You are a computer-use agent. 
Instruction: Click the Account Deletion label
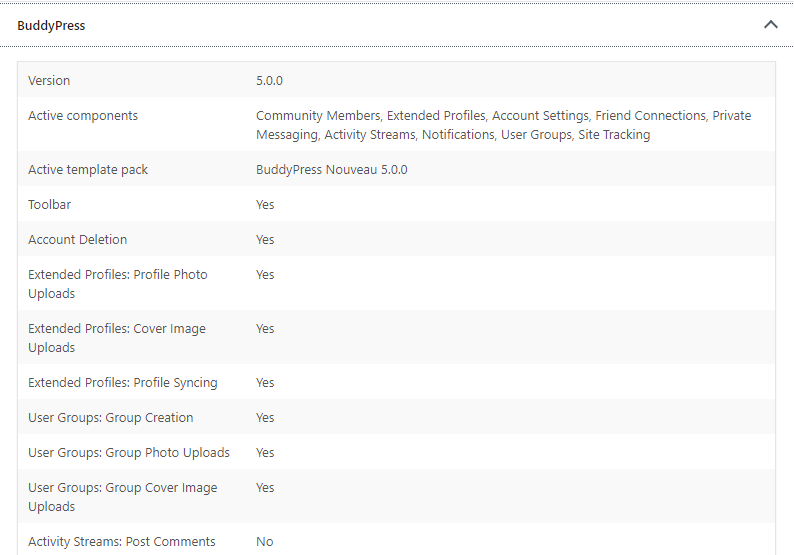pyautogui.click(x=77, y=240)
